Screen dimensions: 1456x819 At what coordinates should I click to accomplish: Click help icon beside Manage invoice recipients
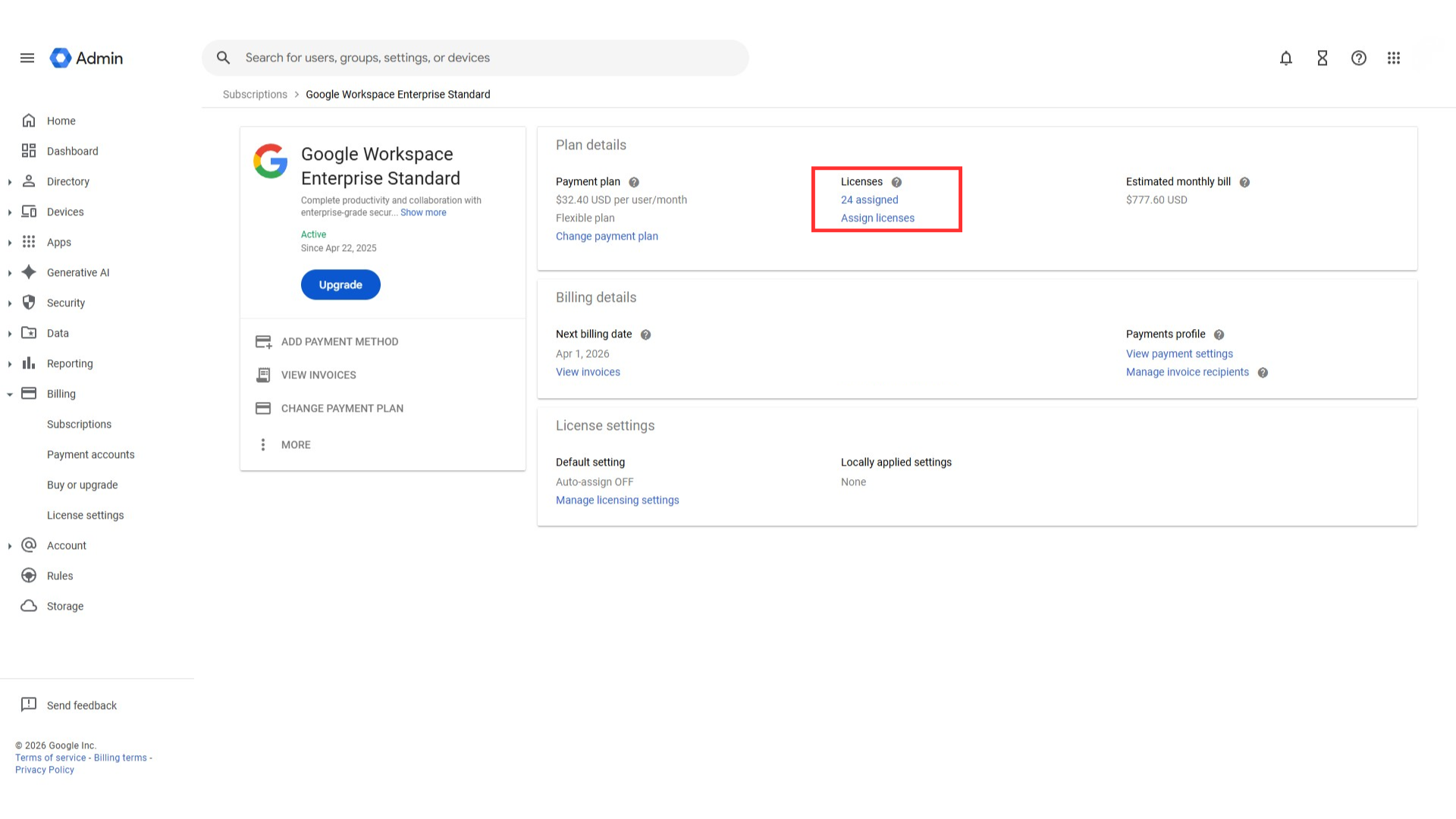(1263, 372)
